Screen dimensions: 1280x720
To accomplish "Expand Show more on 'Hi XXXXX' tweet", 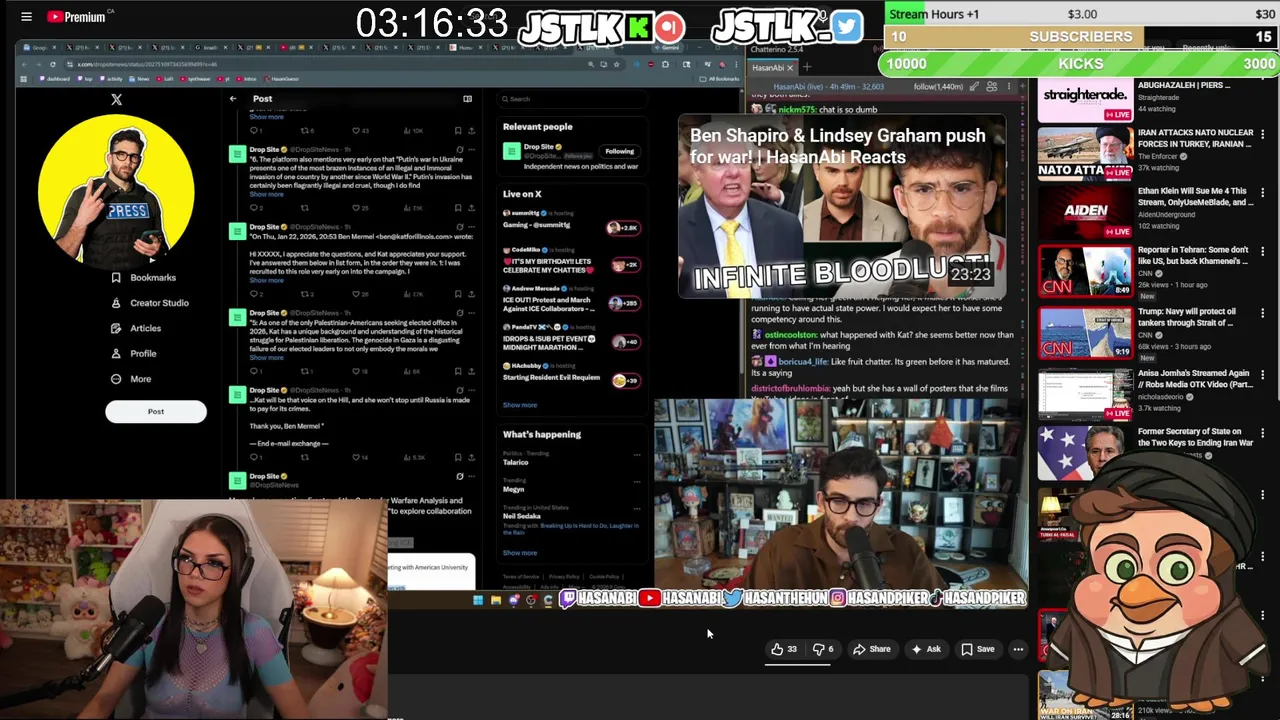I will (x=266, y=280).
